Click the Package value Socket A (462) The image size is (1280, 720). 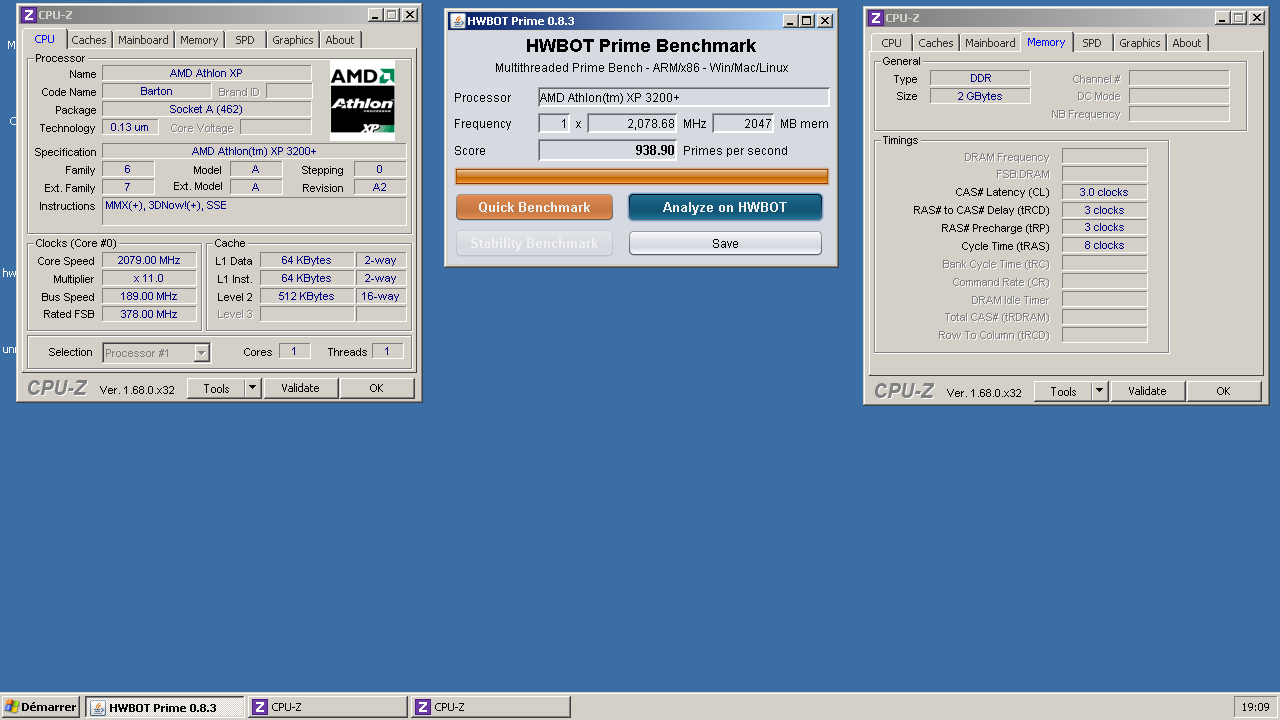(x=206, y=109)
